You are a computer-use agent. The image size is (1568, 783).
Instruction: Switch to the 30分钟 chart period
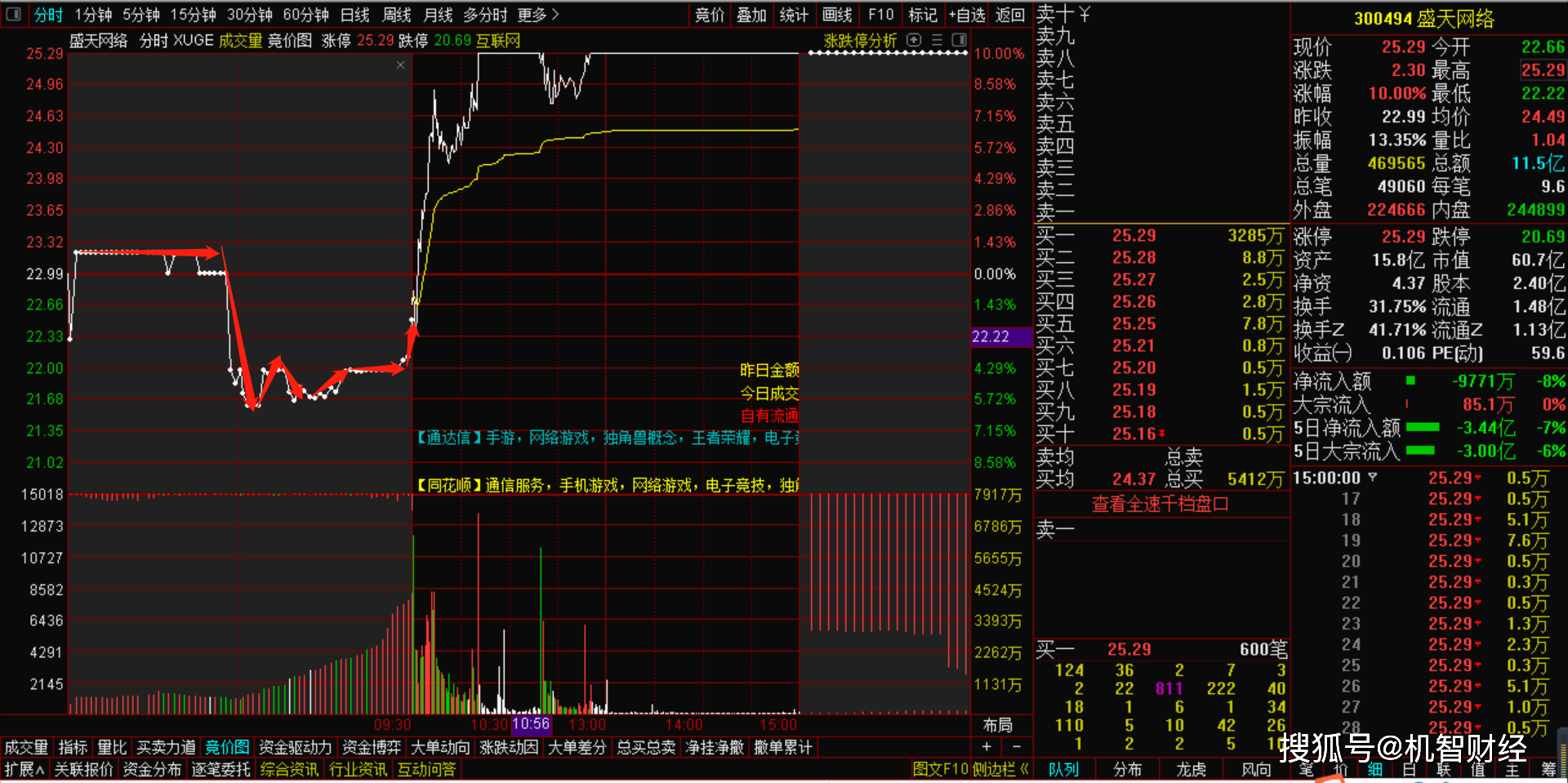click(250, 15)
